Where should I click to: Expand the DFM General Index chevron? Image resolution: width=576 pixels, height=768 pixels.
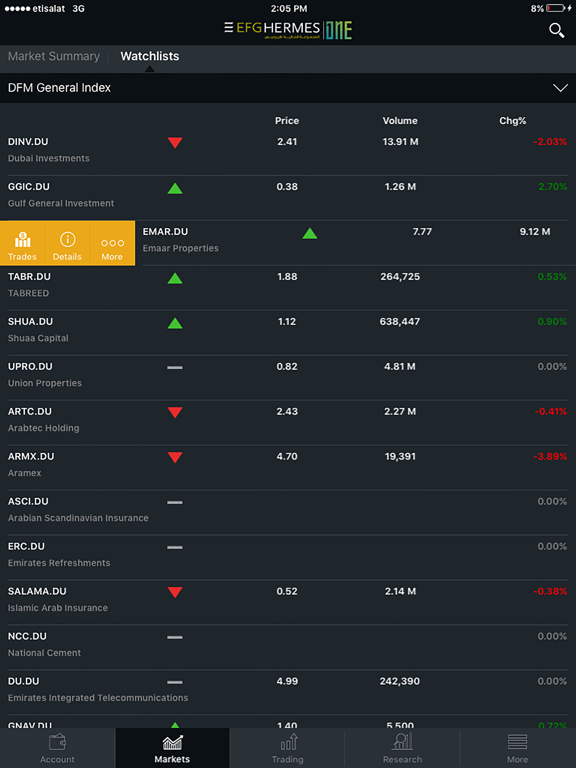pos(560,88)
